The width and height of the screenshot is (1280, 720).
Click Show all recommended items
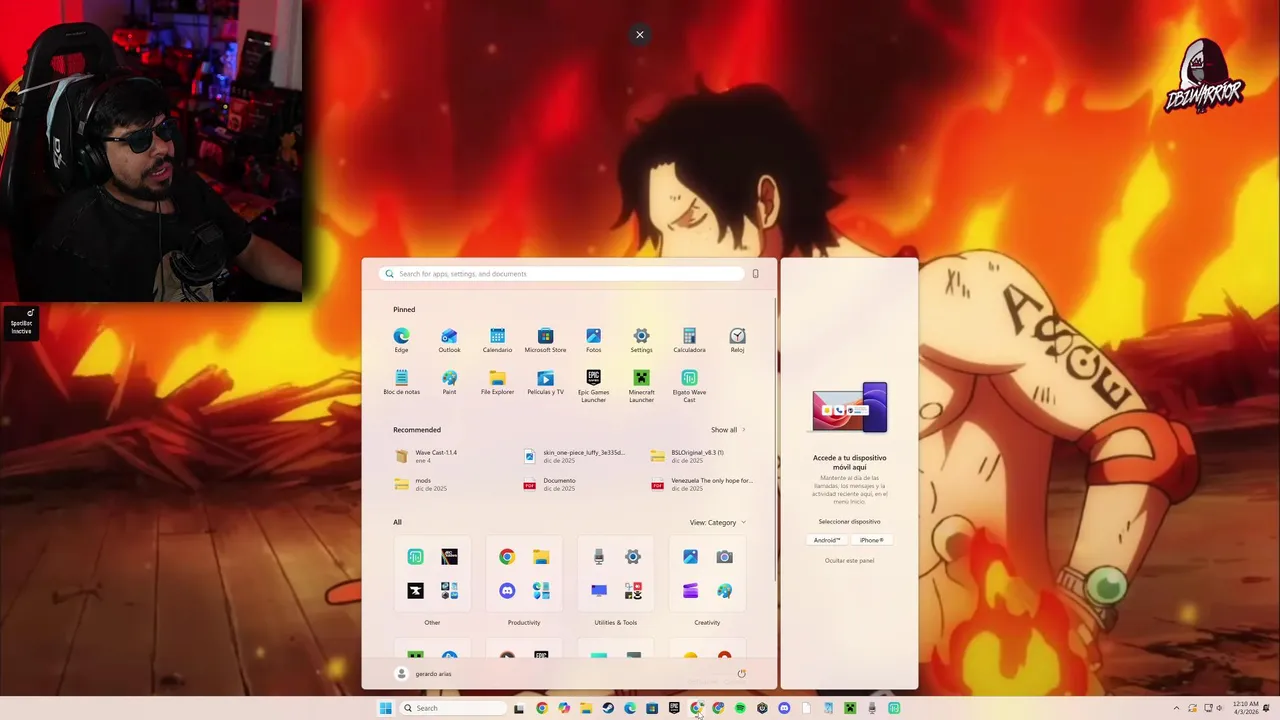click(728, 430)
